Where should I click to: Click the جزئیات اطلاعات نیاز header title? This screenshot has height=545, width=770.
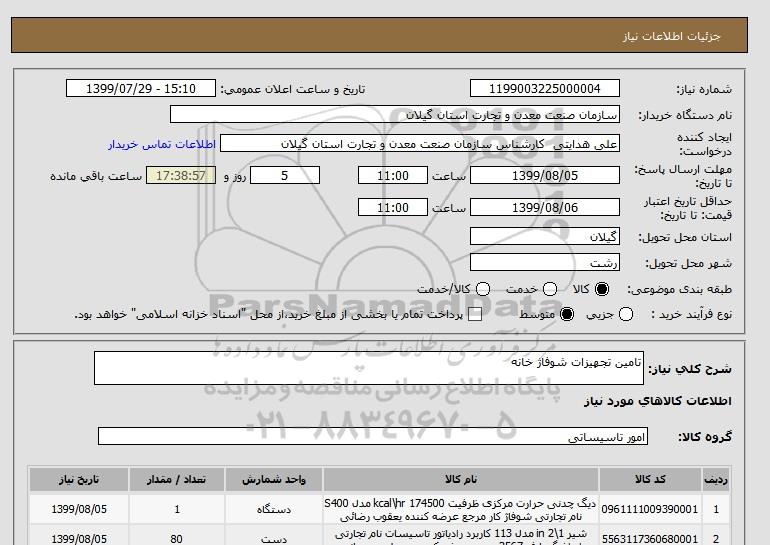click(671, 36)
